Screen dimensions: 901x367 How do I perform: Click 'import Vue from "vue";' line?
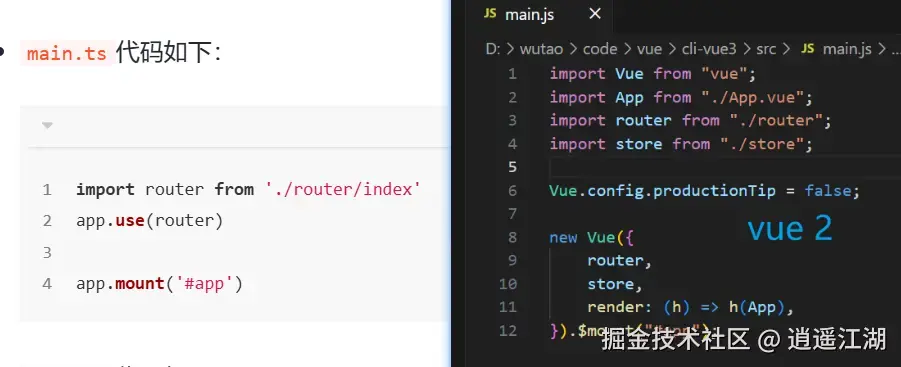652,74
